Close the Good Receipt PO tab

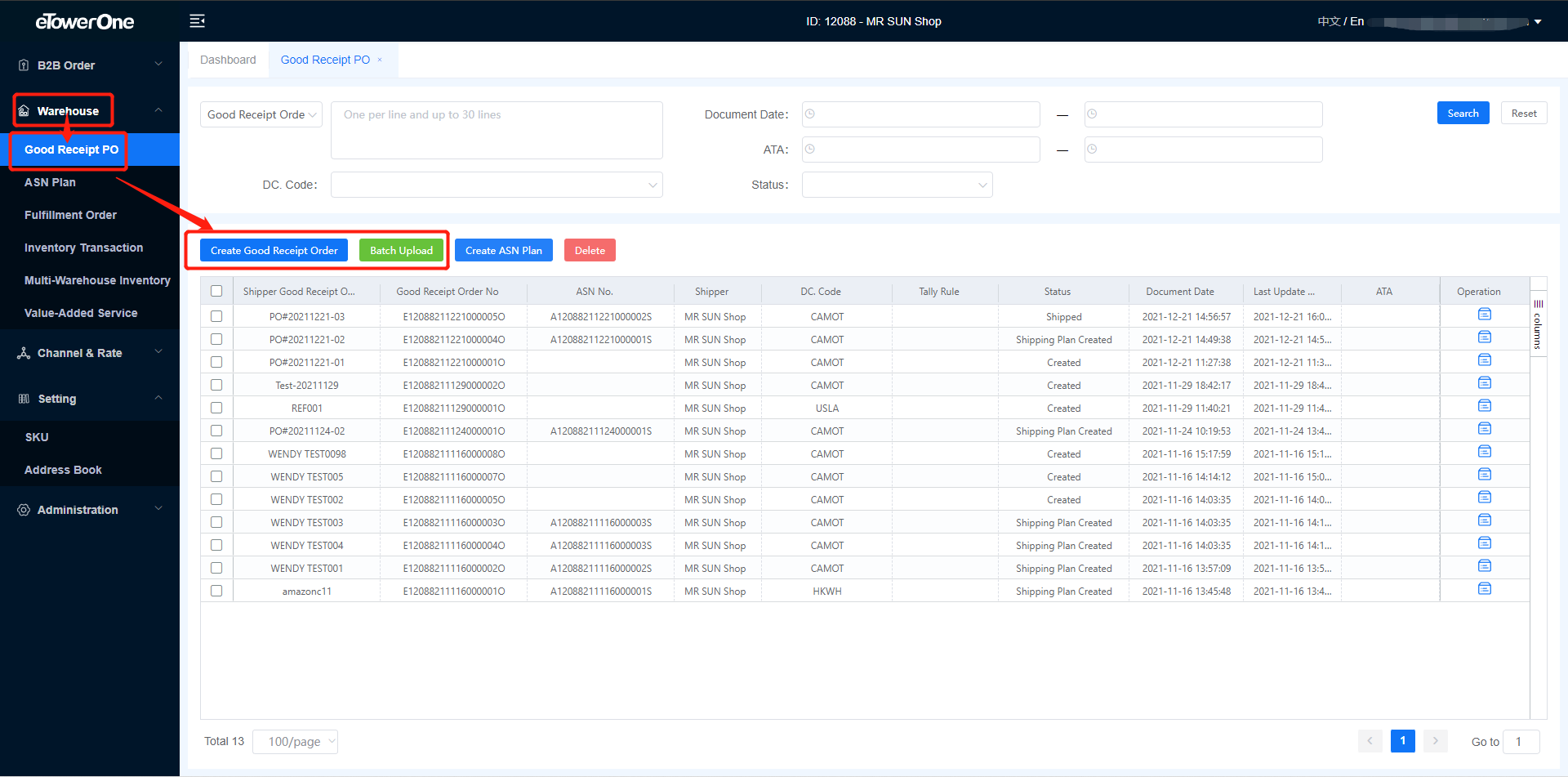(380, 60)
